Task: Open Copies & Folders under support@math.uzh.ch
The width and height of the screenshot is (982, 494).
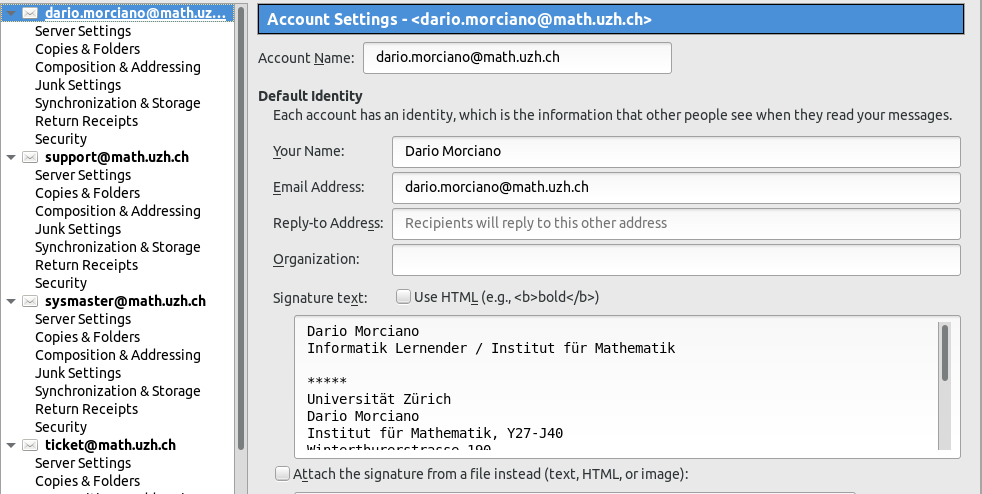Action: (x=87, y=193)
